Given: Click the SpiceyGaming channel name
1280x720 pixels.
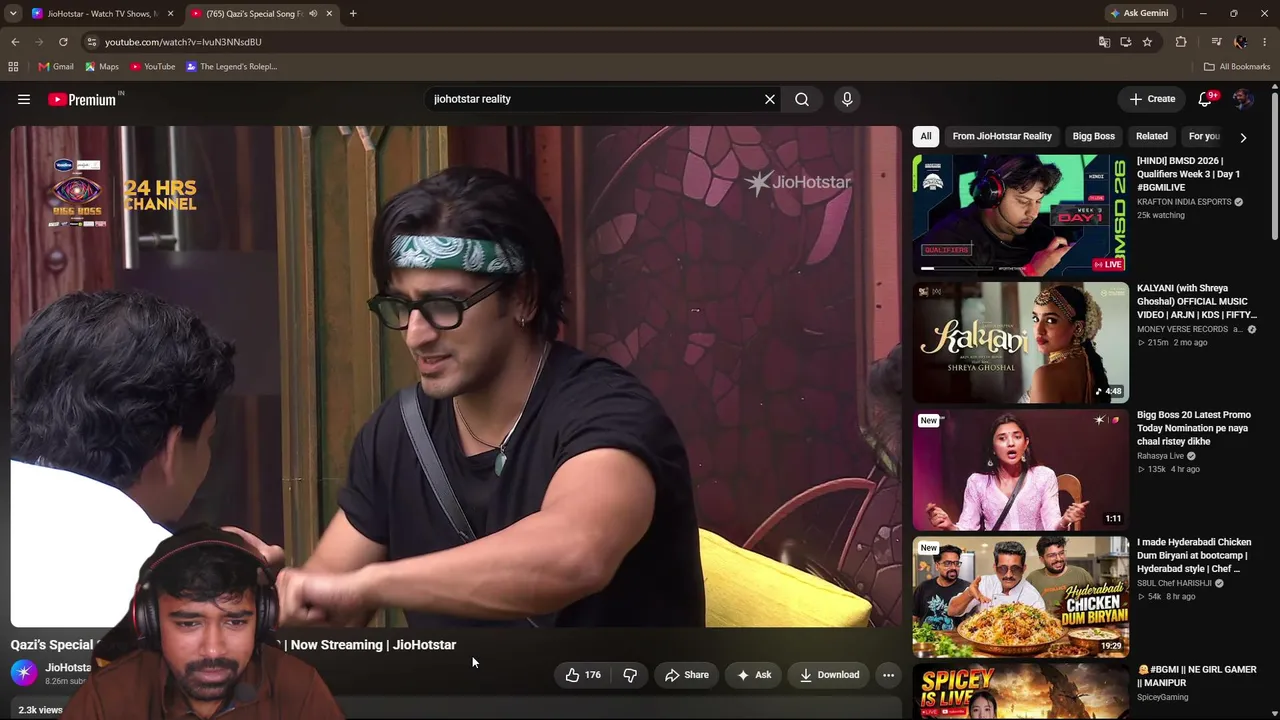Looking at the screenshot, I should tap(1163, 697).
